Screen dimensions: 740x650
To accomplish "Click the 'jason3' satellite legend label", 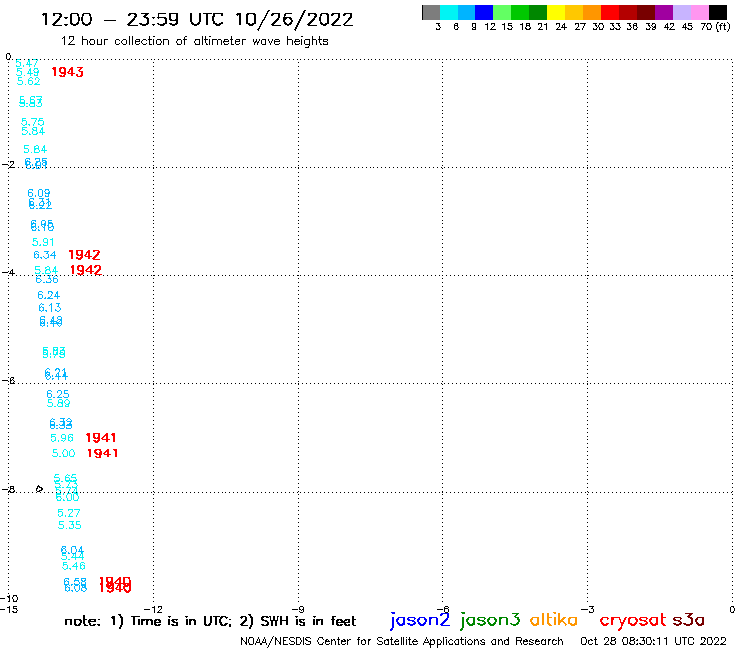I will [x=490, y=620].
